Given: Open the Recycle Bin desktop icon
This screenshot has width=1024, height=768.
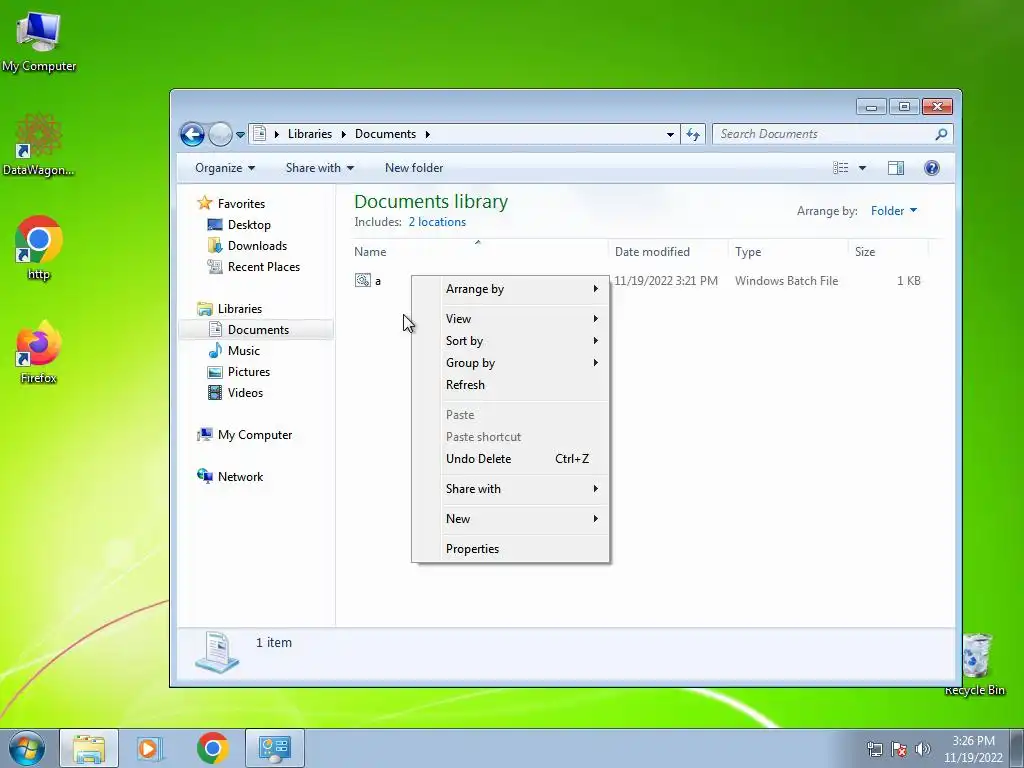Looking at the screenshot, I should point(976,663).
